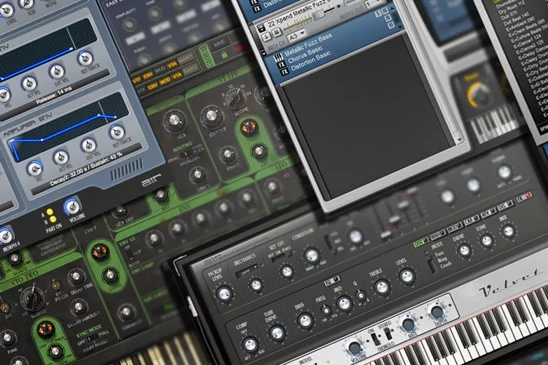This screenshot has width=548, height=365.
Task: Click the Velvet tremolo Rate knob
Action: pyautogui.click(x=408, y=324)
